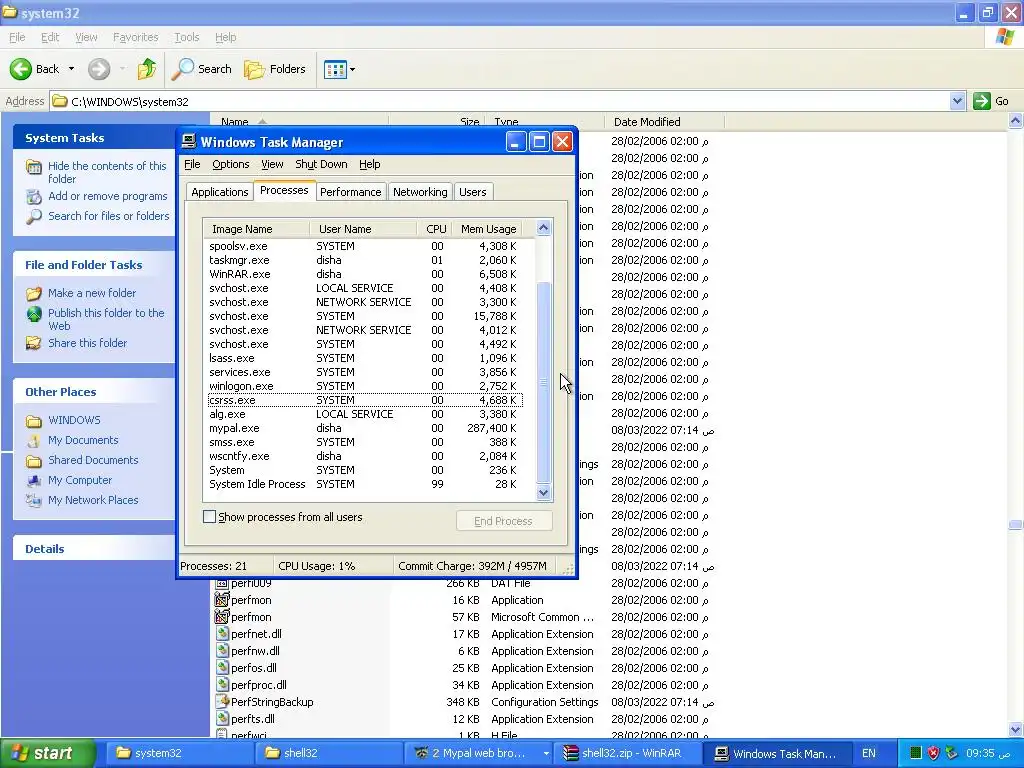Go up one folder level icon
Screen dimensions: 1024x768
coord(147,69)
